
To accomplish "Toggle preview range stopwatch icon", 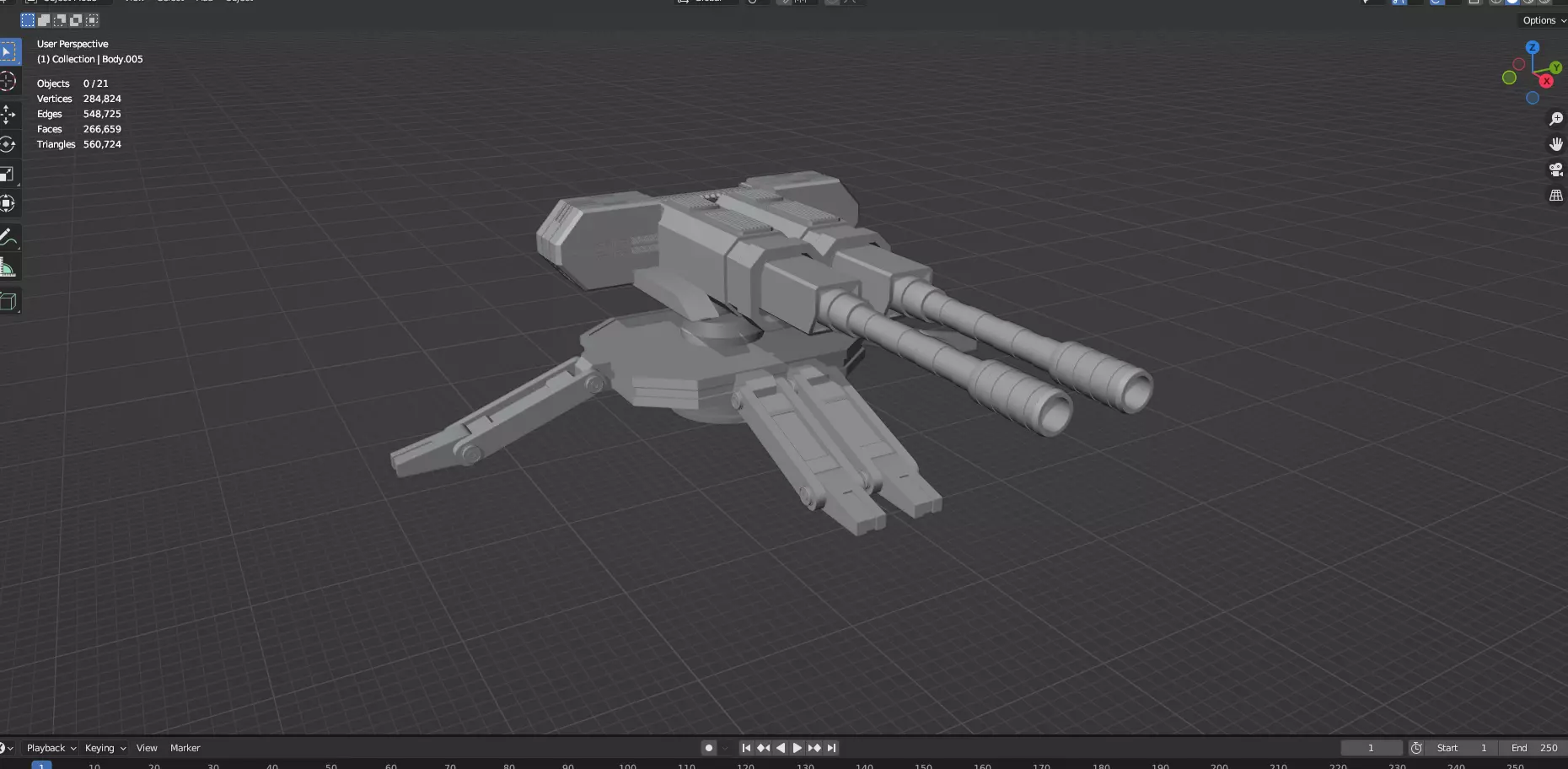I will coord(1416,748).
